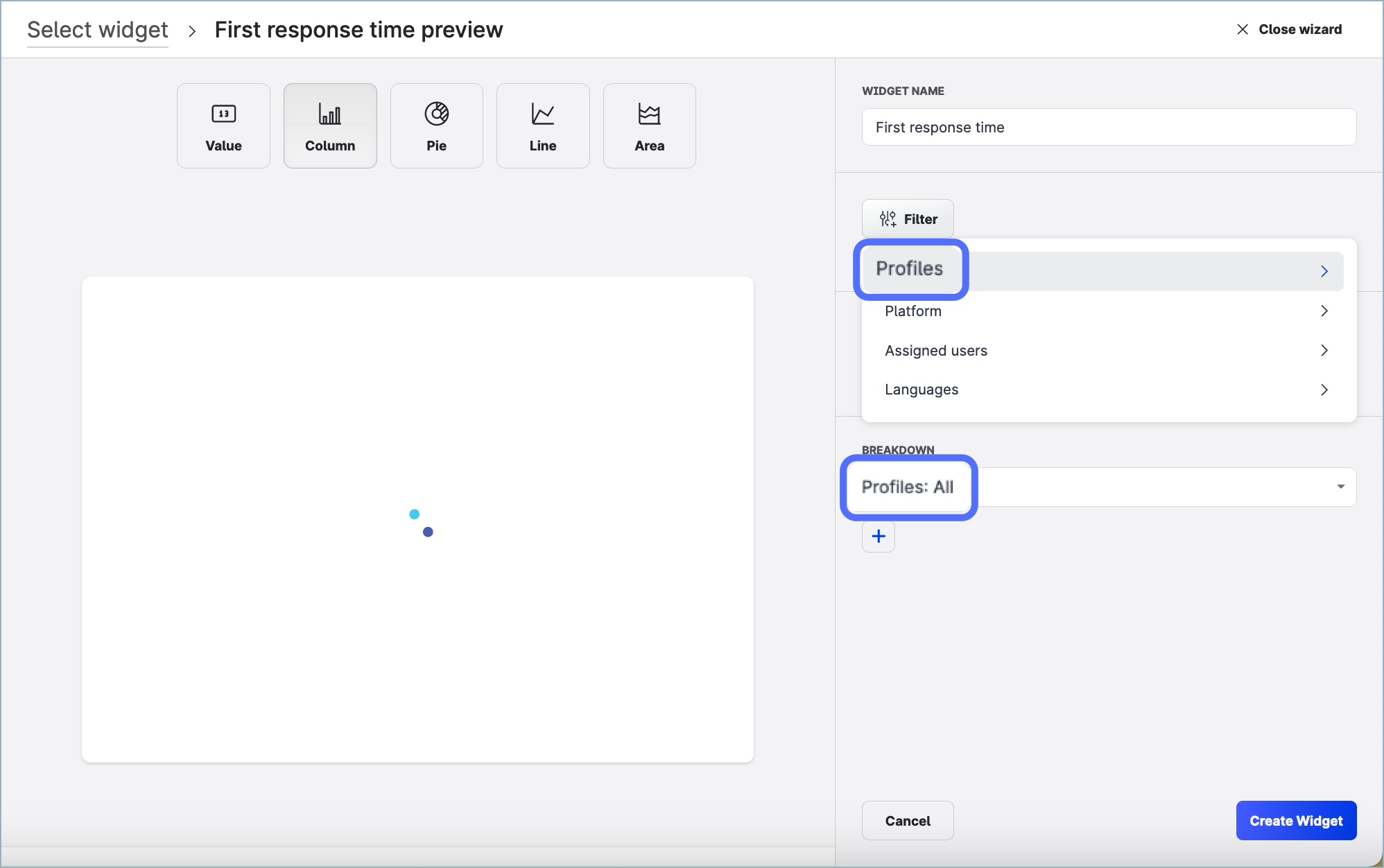The height and width of the screenshot is (868, 1384).
Task: Go back via Select widget breadcrumb
Action: point(98,30)
